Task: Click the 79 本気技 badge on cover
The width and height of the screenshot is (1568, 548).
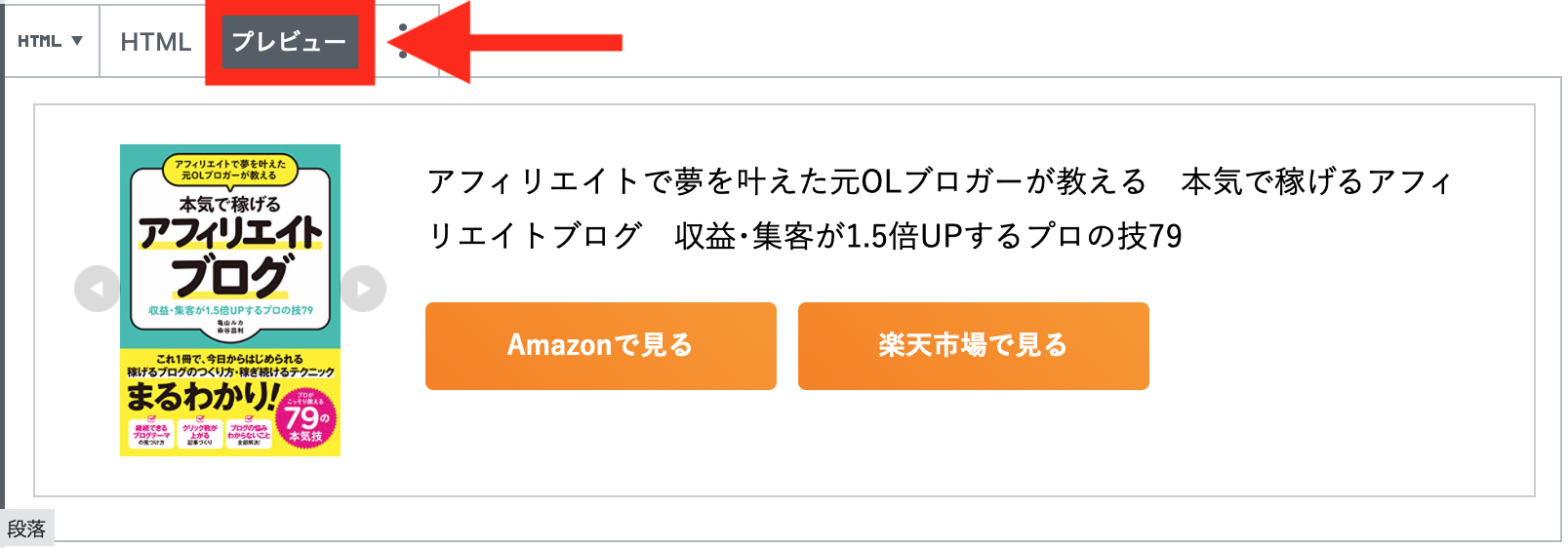Action: tap(305, 419)
